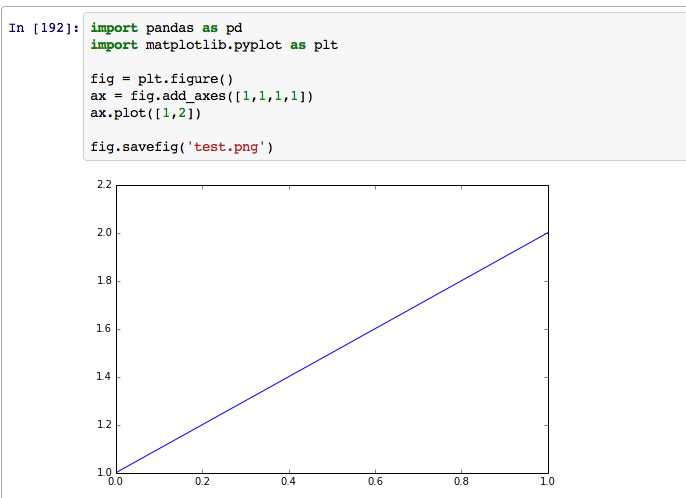Click the output plot image
The image size is (686, 498).
click(326, 335)
